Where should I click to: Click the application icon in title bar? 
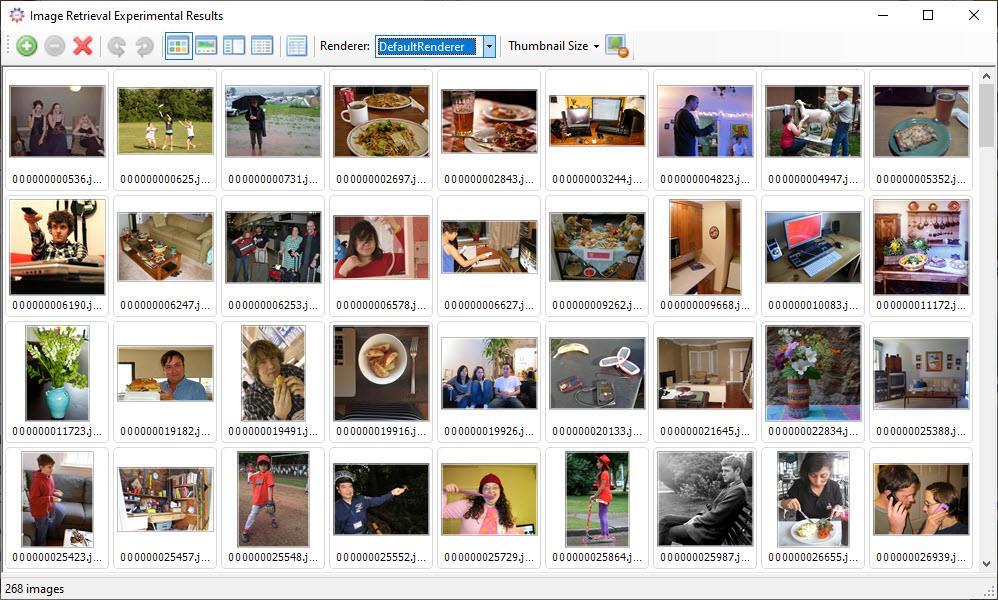point(17,15)
